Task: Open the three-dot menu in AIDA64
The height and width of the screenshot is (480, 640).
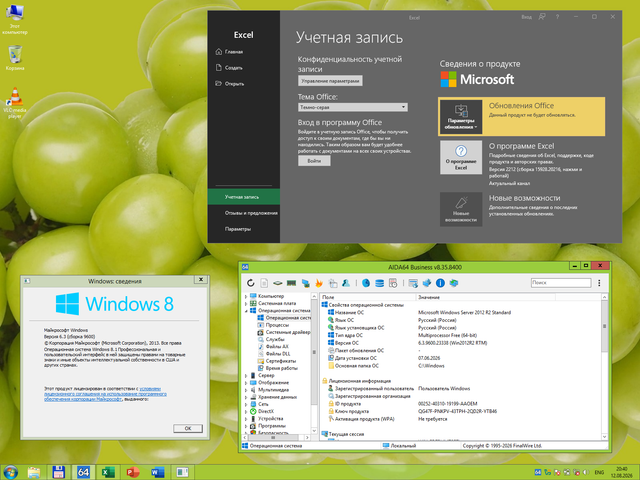Action: tap(599, 283)
